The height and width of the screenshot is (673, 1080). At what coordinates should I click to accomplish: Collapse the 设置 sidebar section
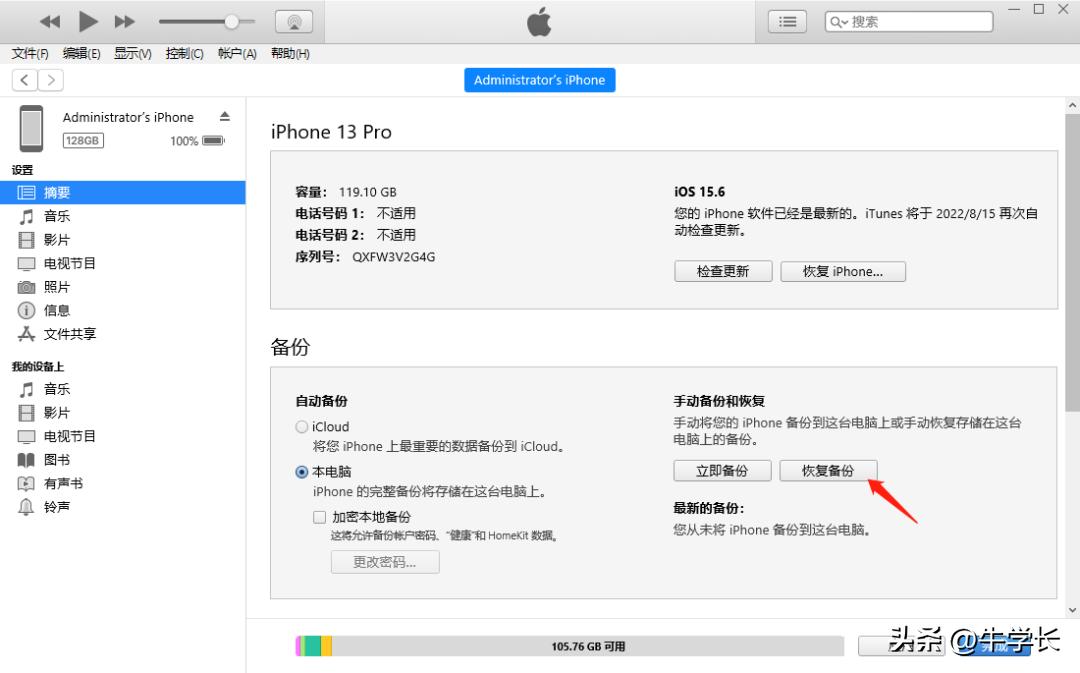point(21,170)
